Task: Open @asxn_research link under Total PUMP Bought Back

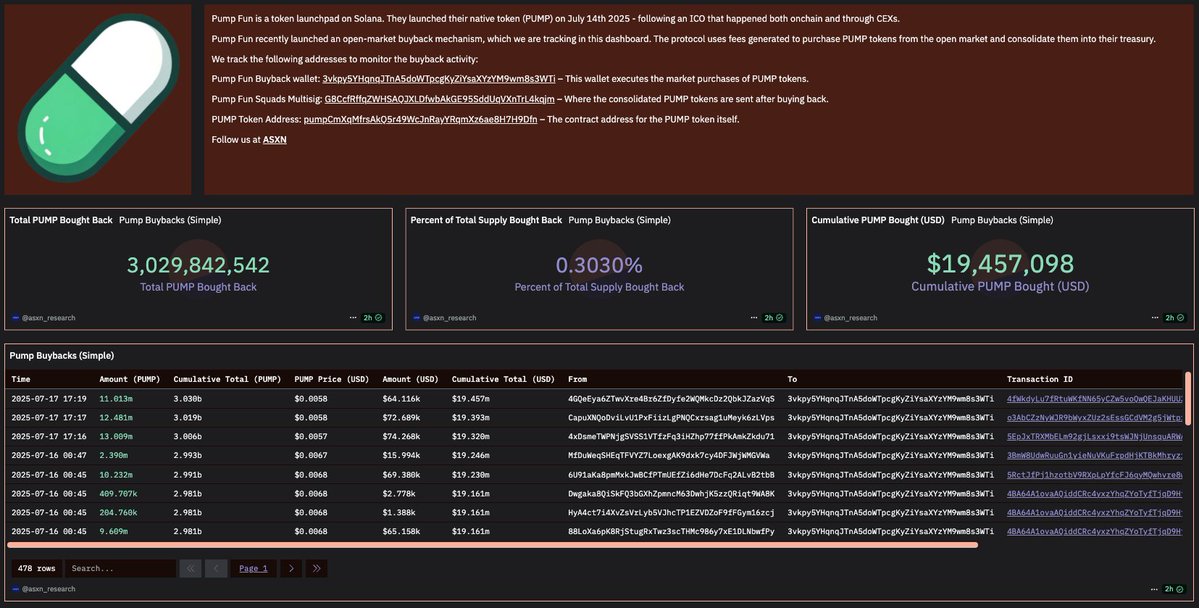Action: point(48,317)
